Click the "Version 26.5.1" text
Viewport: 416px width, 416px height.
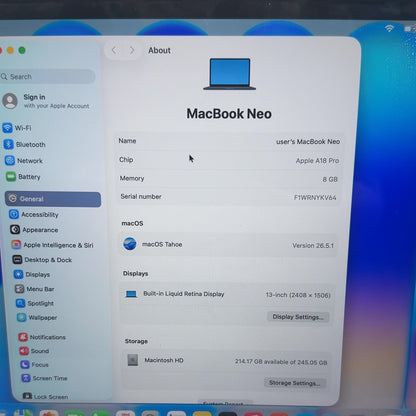[313, 246]
